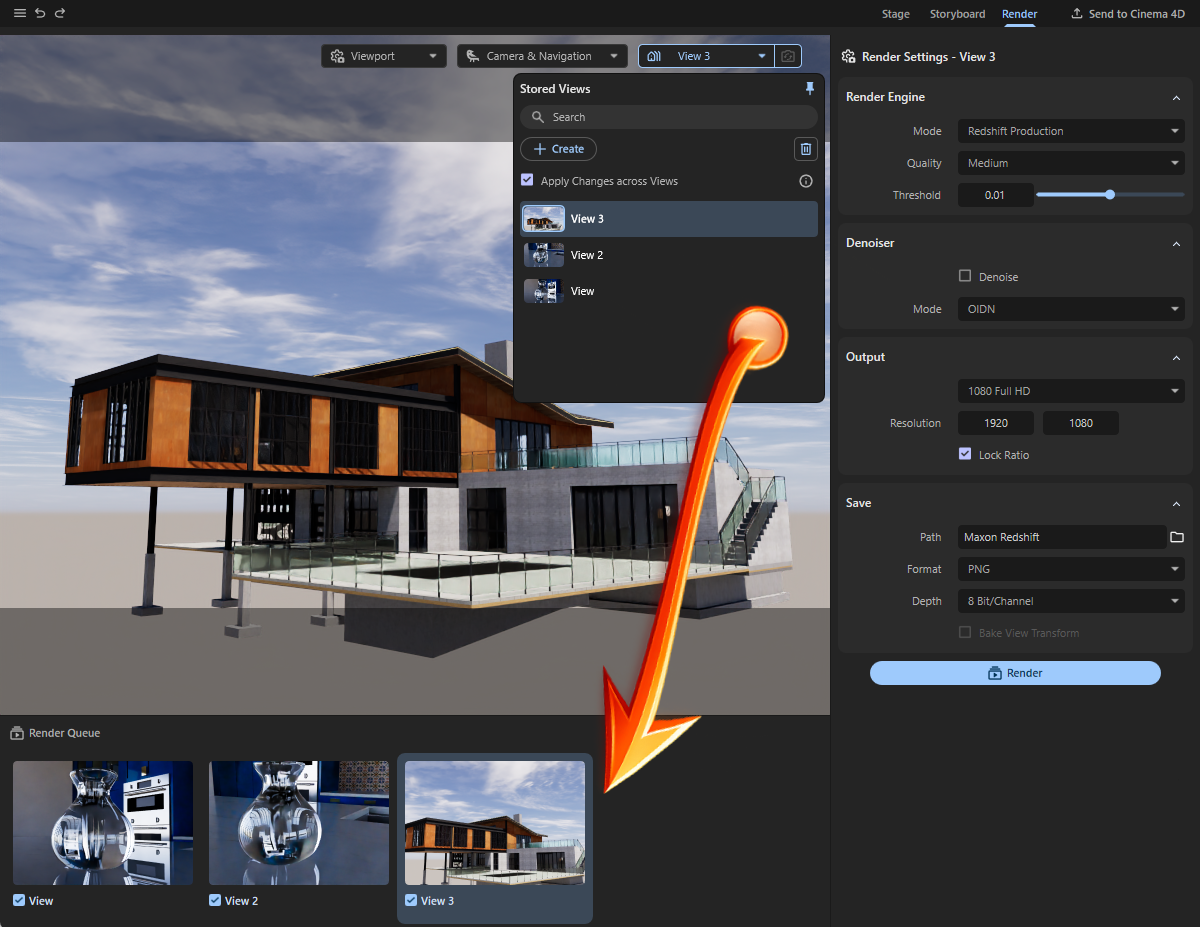Viewport: 1200px width, 927px height.
Task: Click the resolution width field 1920
Action: tap(996, 423)
